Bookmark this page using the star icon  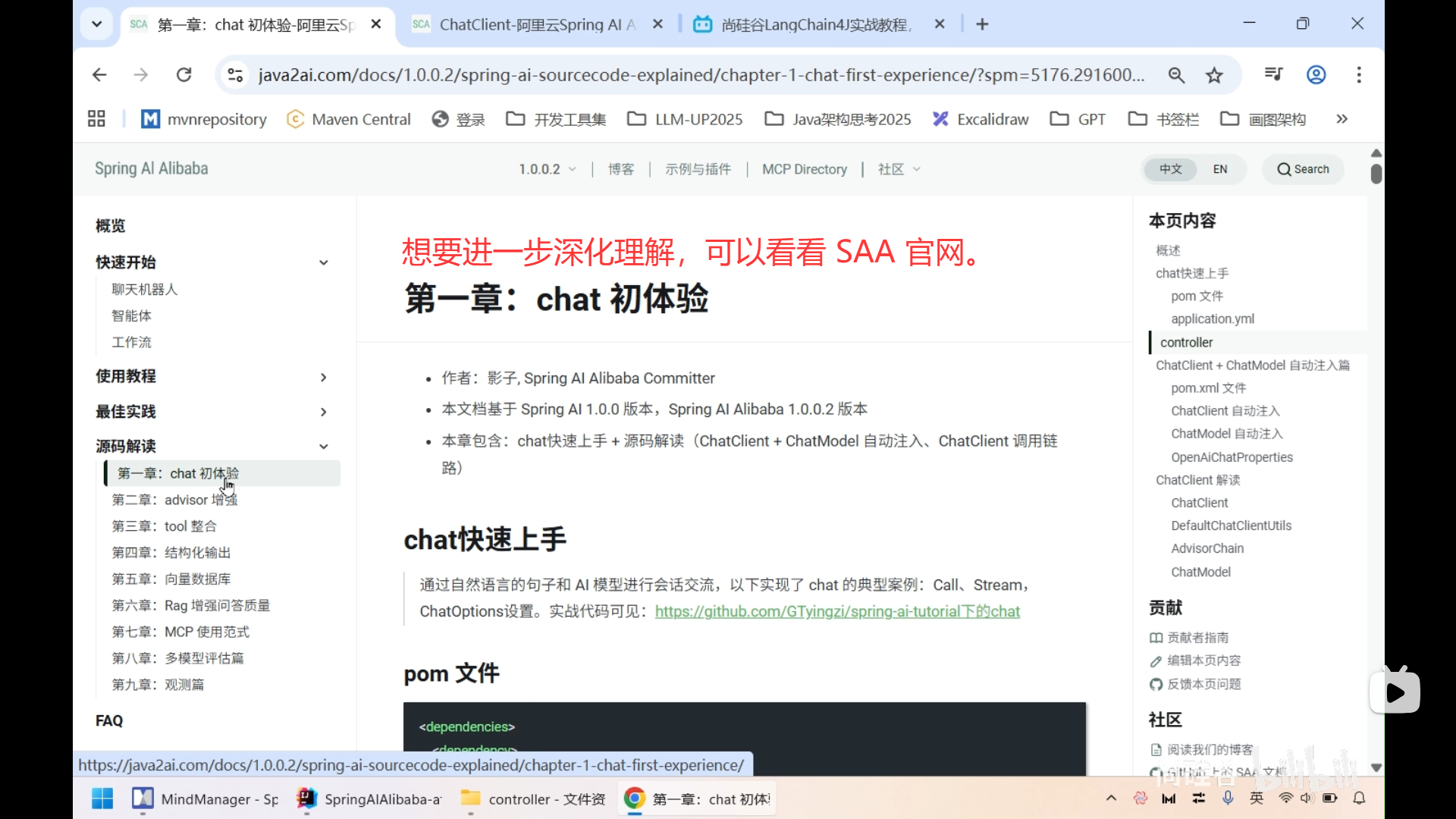[1215, 74]
